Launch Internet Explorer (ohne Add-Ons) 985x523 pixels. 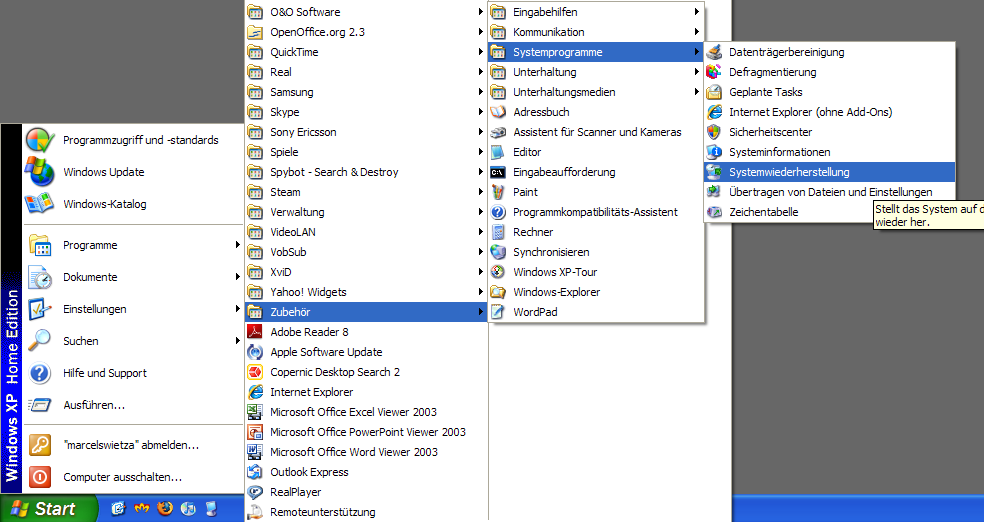tap(829, 112)
